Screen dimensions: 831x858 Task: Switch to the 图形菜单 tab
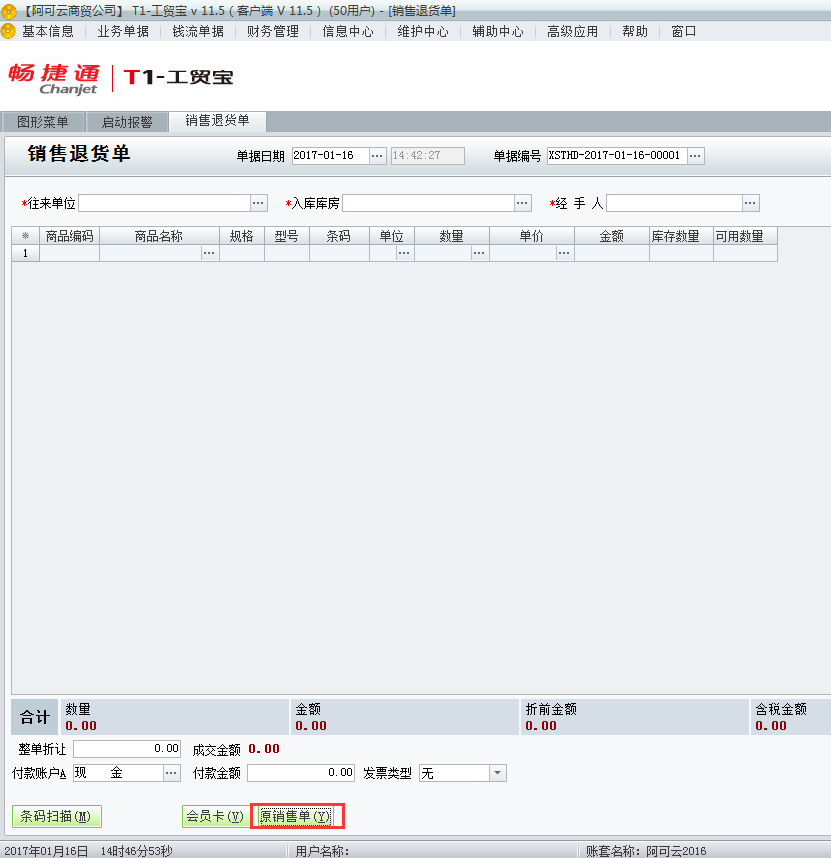(42, 121)
